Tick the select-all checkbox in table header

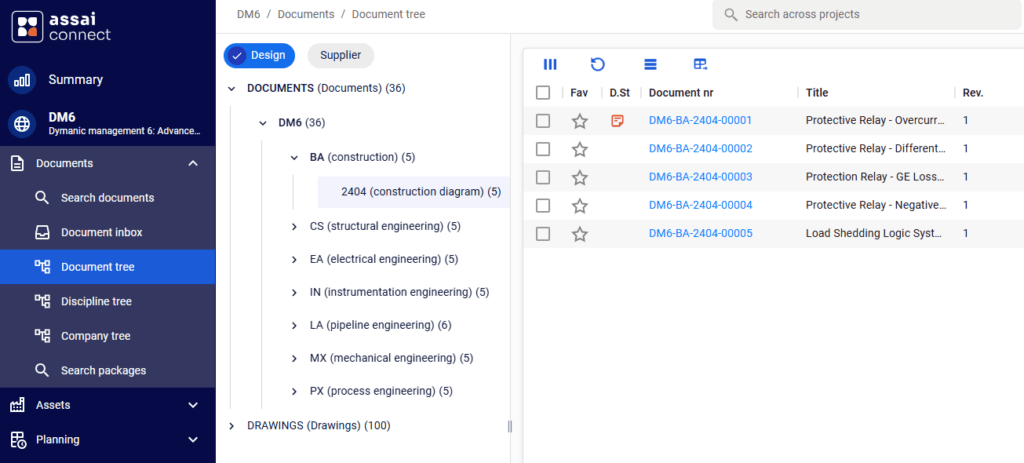(x=543, y=93)
